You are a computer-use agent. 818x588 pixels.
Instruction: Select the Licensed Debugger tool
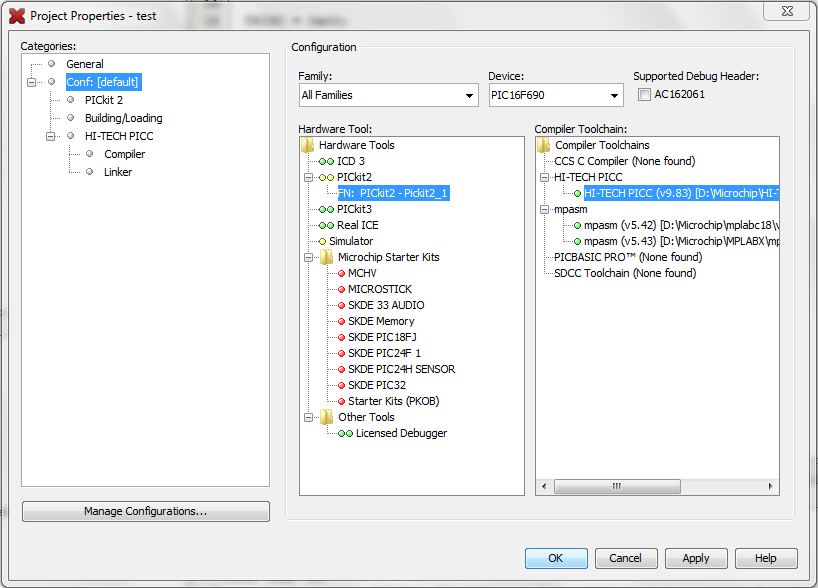point(401,433)
